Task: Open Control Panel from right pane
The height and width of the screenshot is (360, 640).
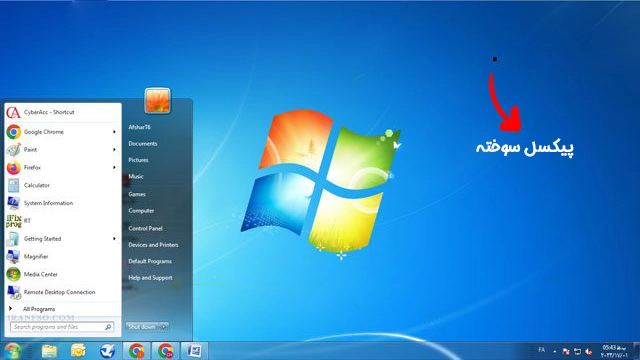Action: [145, 228]
